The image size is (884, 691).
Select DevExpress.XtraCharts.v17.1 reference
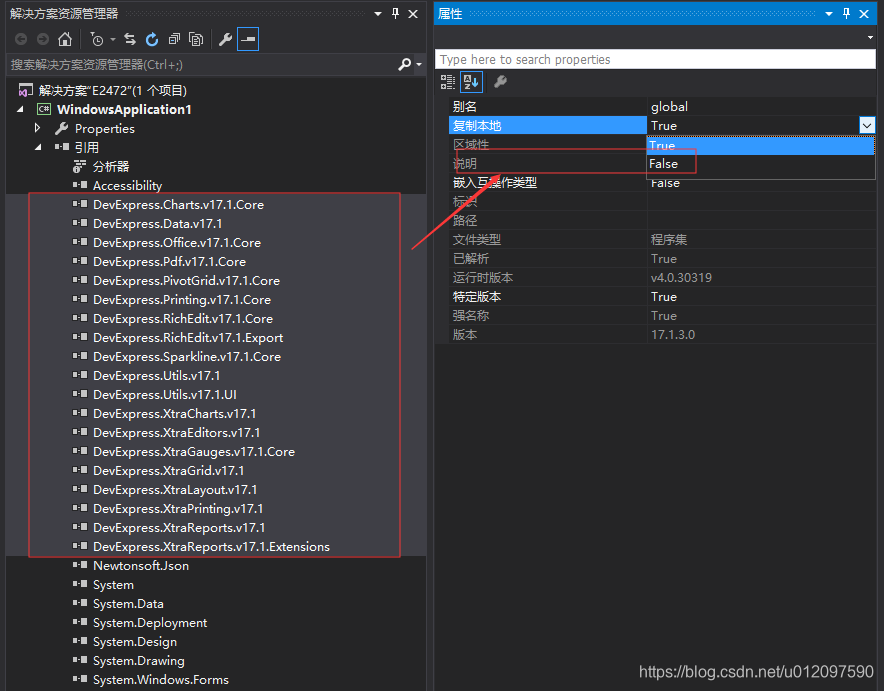(174, 413)
